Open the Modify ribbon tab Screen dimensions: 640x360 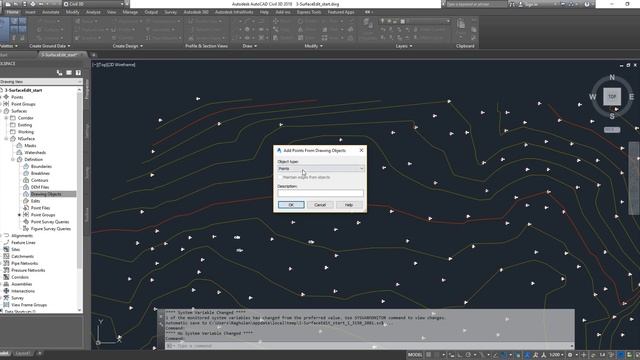(73, 12)
